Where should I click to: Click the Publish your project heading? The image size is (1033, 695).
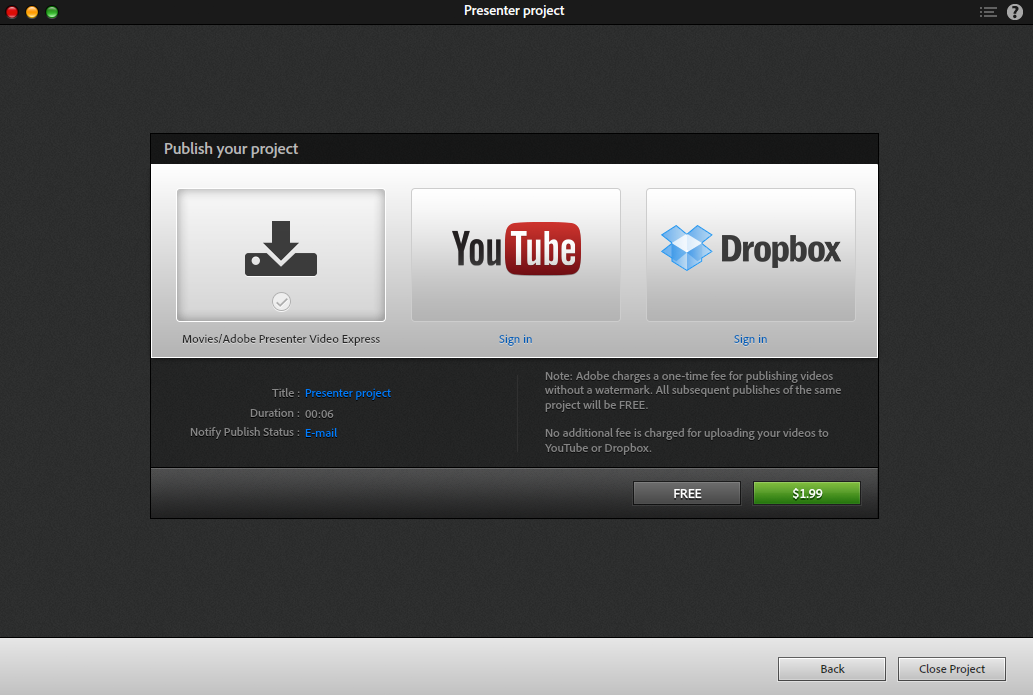(231, 149)
